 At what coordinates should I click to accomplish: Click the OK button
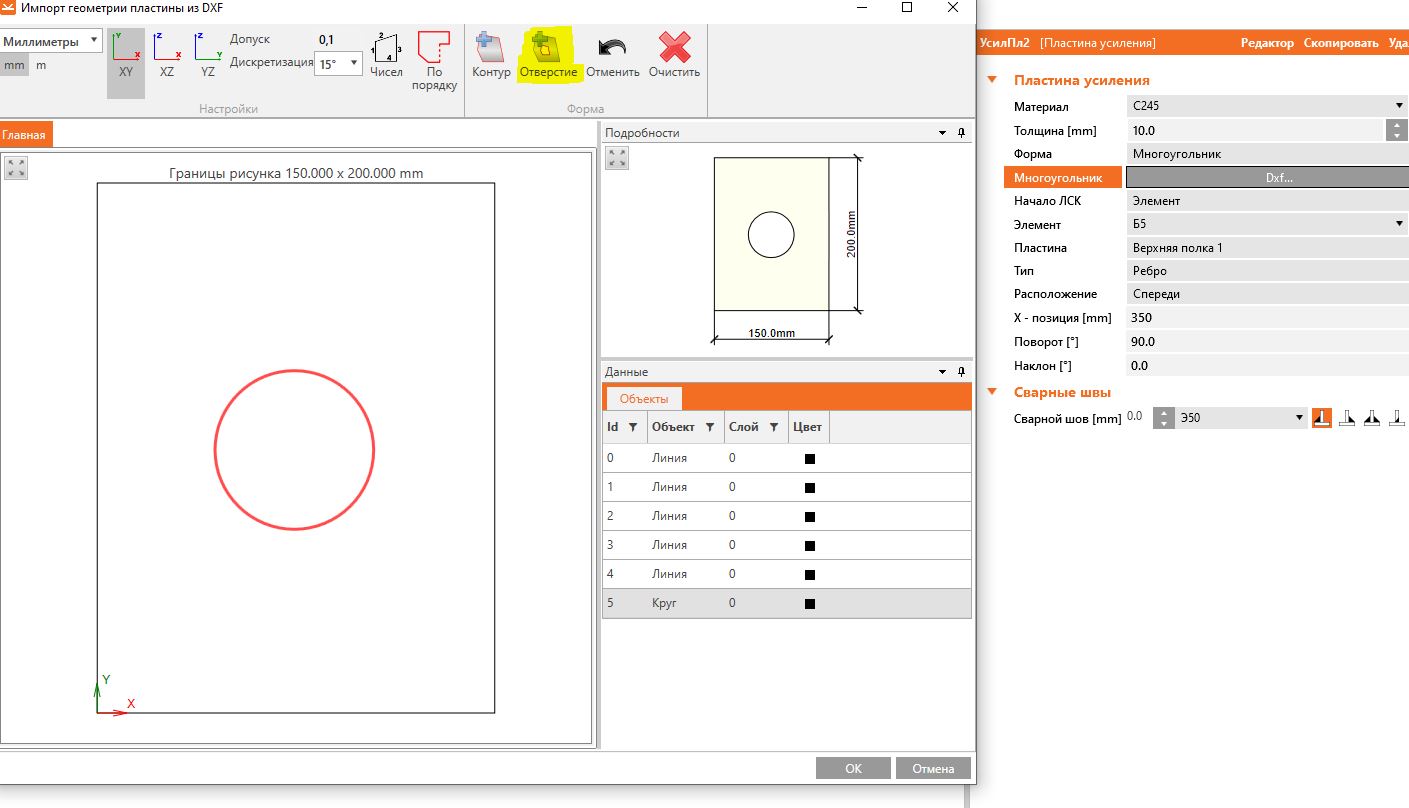[852, 768]
